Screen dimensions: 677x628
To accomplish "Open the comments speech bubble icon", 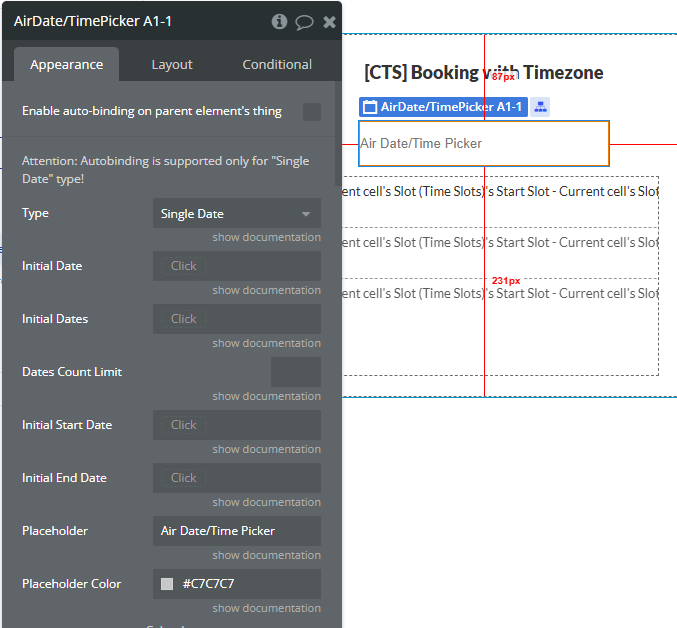I will [304, 21].
